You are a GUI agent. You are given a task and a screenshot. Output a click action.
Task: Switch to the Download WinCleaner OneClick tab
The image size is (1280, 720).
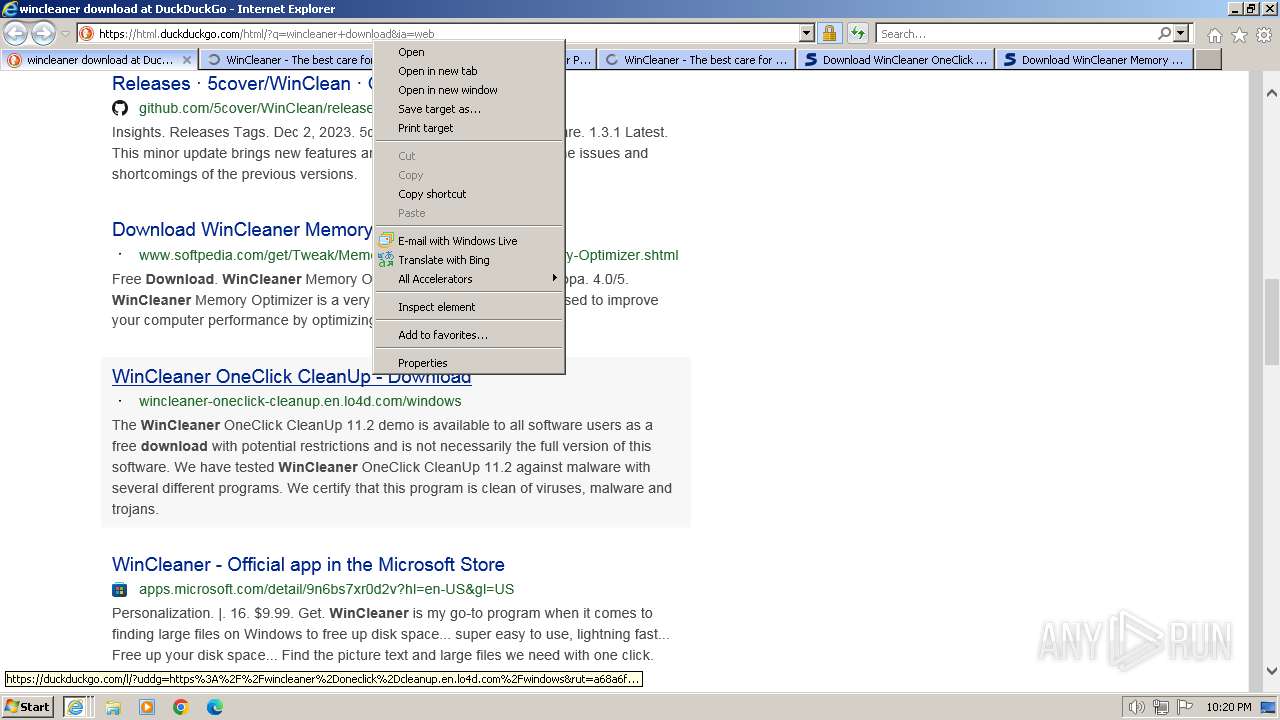coord(897,60)
